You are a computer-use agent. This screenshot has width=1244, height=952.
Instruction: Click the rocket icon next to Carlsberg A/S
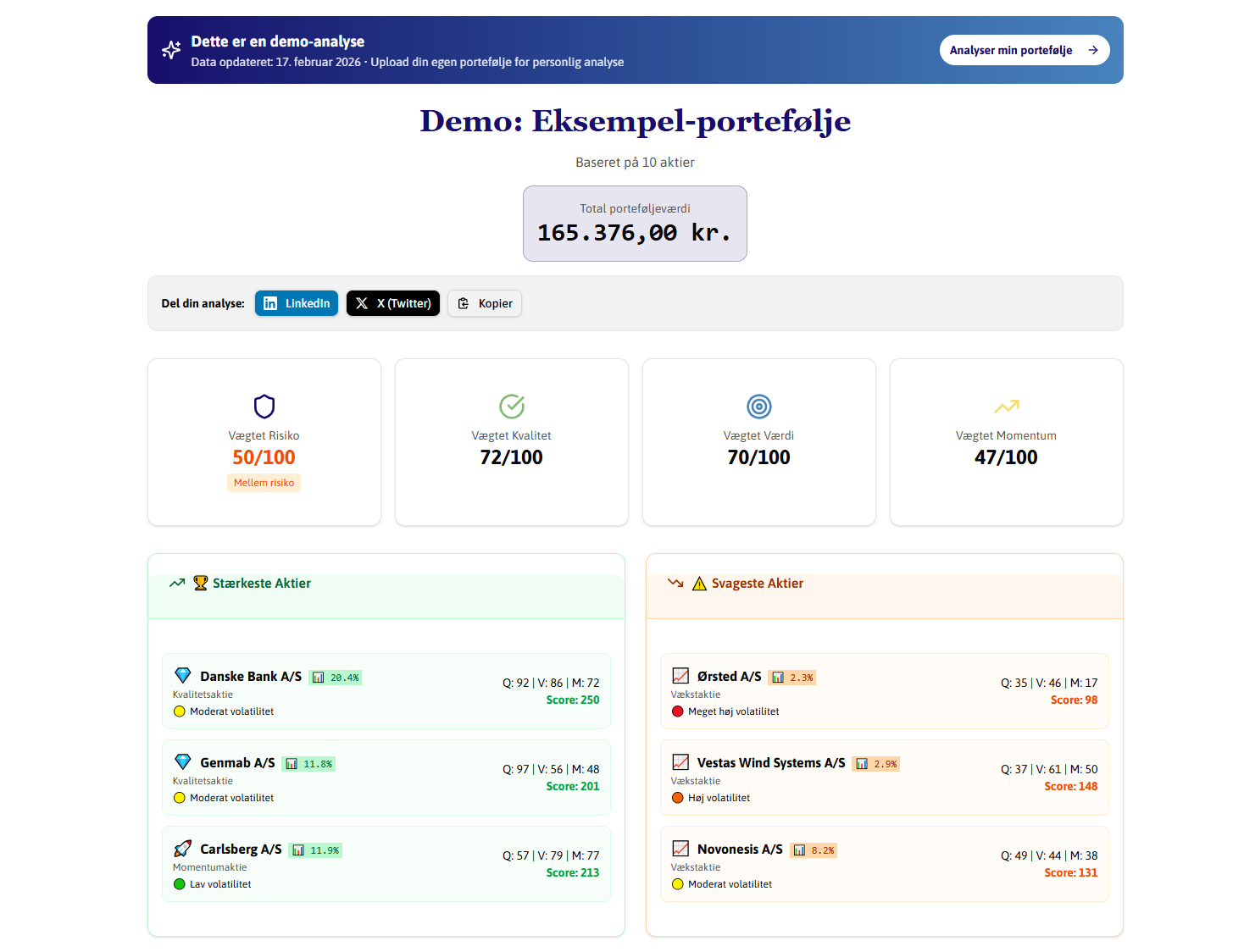coord(183,849)
